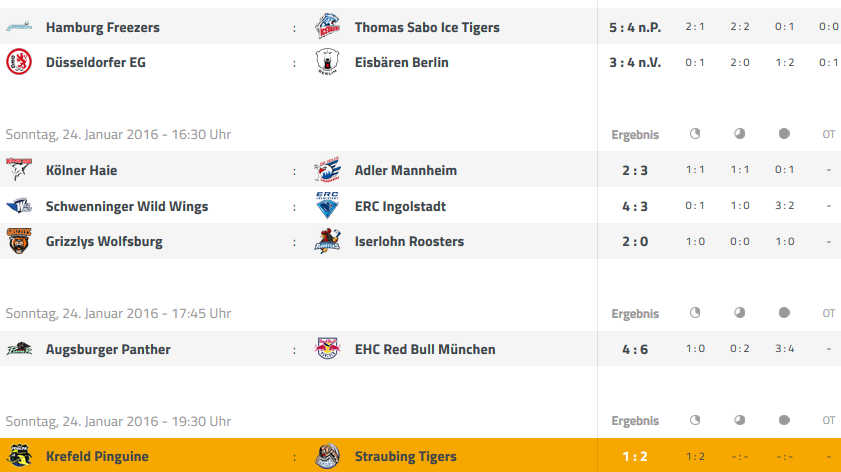
Task: Click the Grizzlys Wolfsburg bear logo
Action: click(x=19, y=241)
